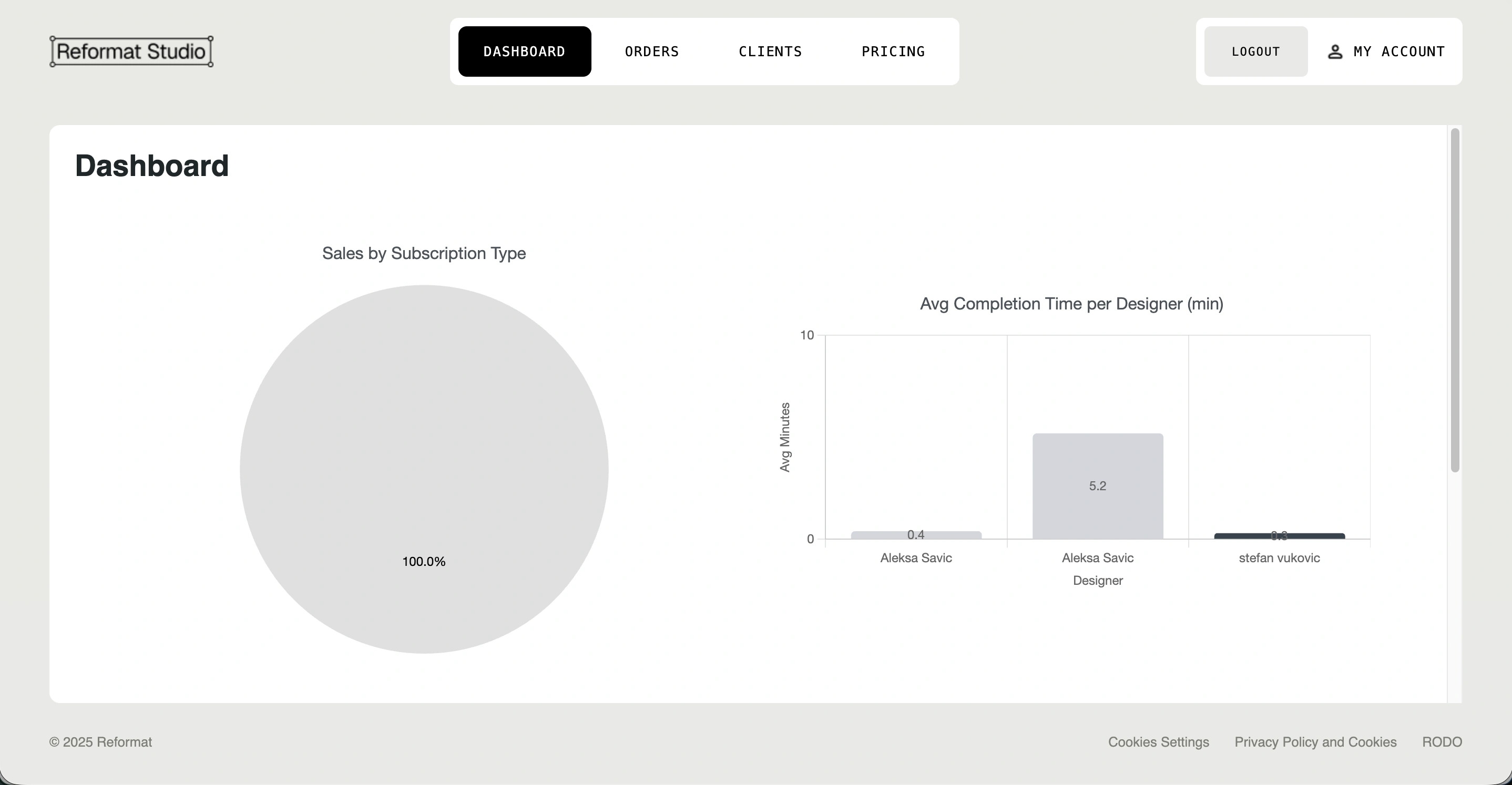Click the Reformat Studio logo
The height and width of the screenshot is (785, 1512).
coord(131,51)
